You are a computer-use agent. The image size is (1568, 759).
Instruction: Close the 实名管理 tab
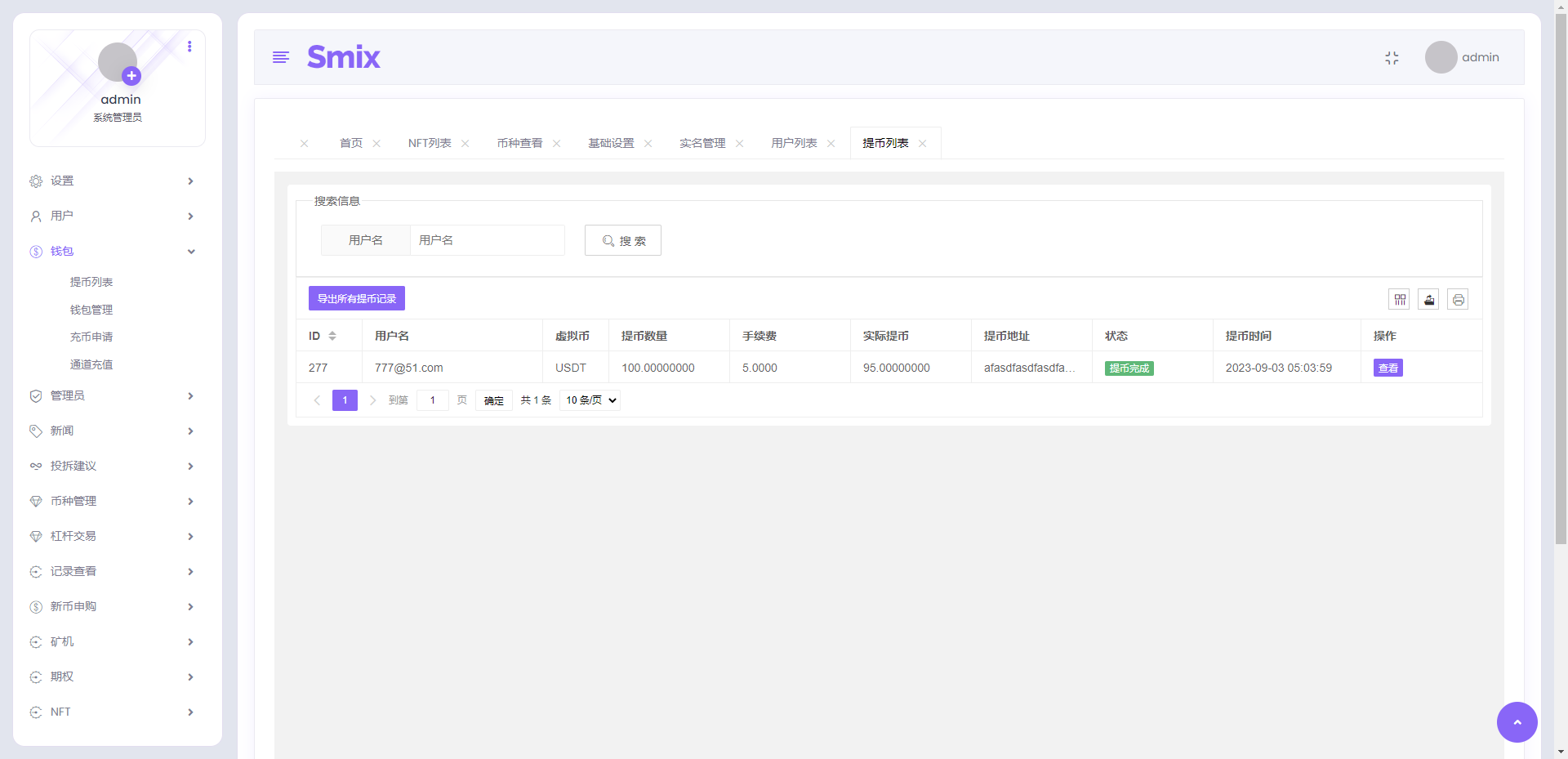point(739,143)
